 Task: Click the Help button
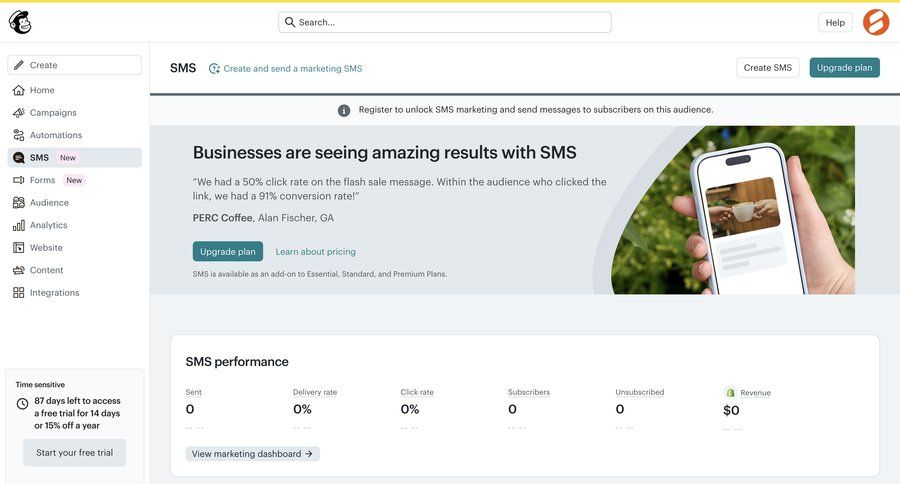pyautogui.click(x=835, y=22)
